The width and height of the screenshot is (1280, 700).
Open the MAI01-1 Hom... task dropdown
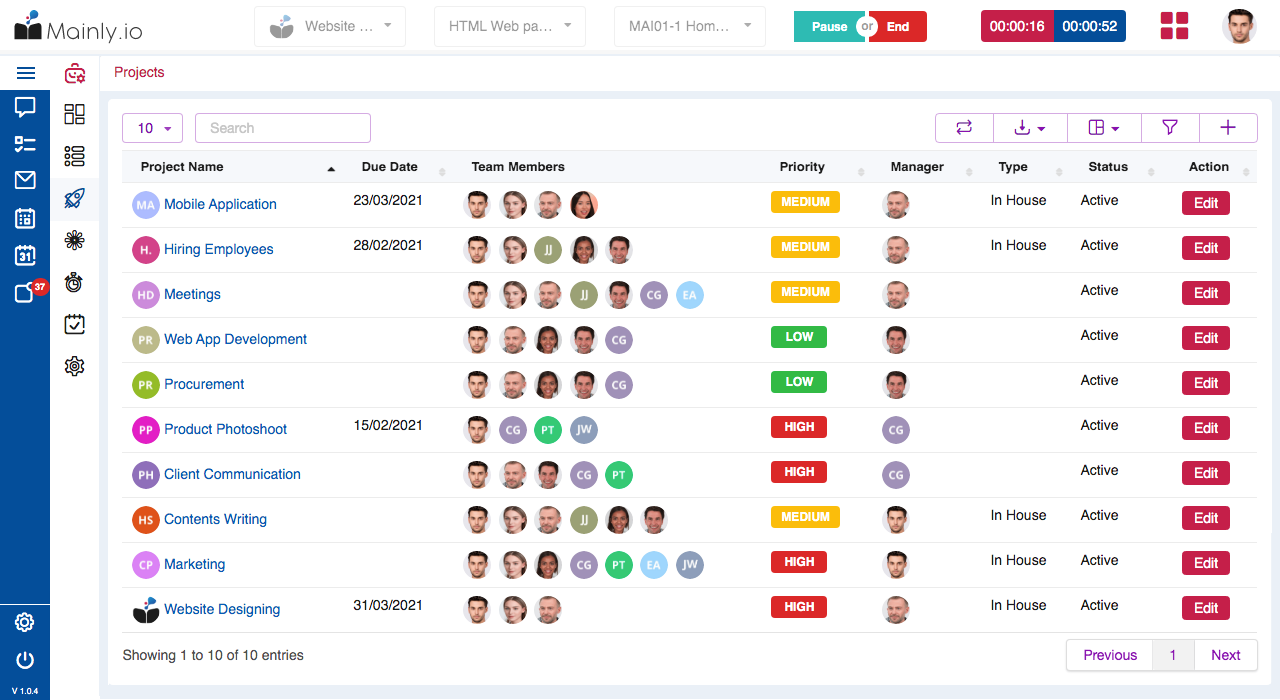click(x=689, y=26)
